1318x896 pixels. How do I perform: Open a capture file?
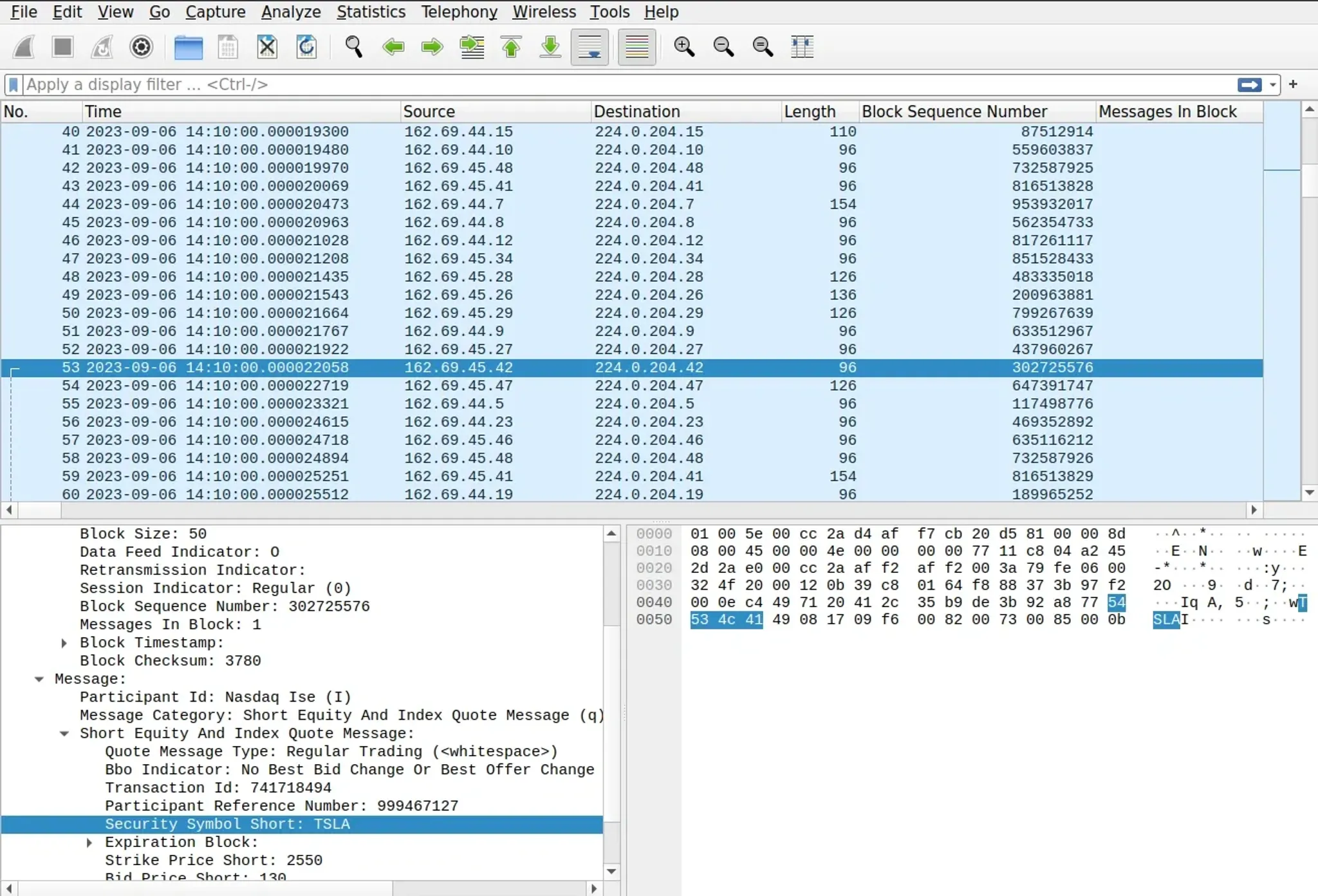point(188,47)
